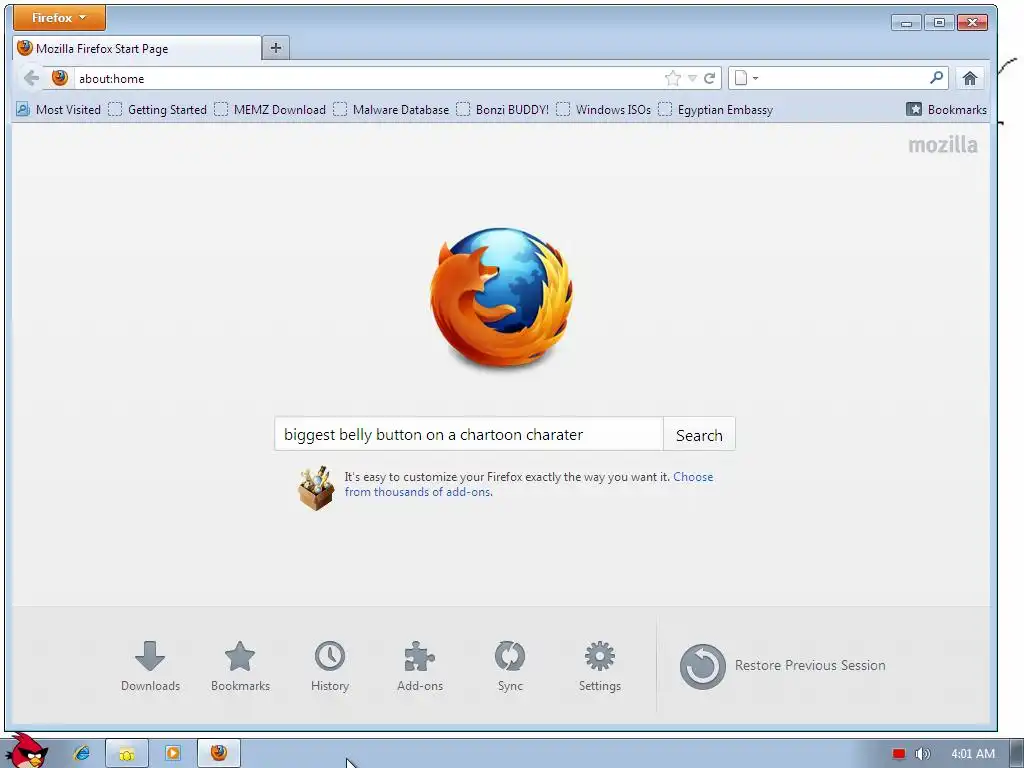Click the add-ons toolbox snippet icon

point(317,488)
